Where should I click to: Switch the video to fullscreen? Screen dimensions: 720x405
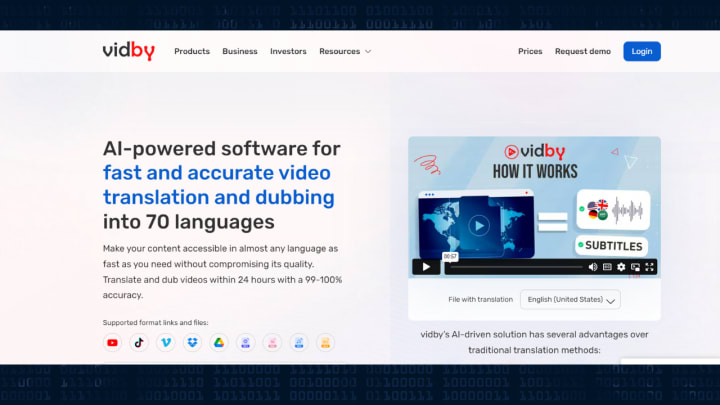click(649, 267)
